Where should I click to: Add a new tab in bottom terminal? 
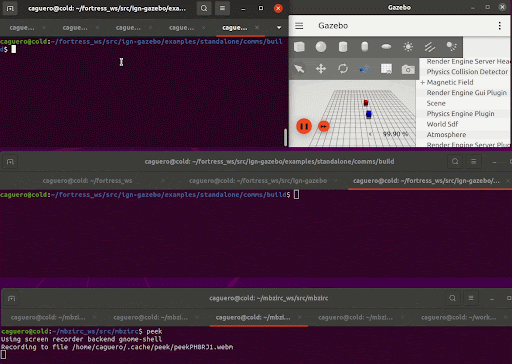click(12, 298)
